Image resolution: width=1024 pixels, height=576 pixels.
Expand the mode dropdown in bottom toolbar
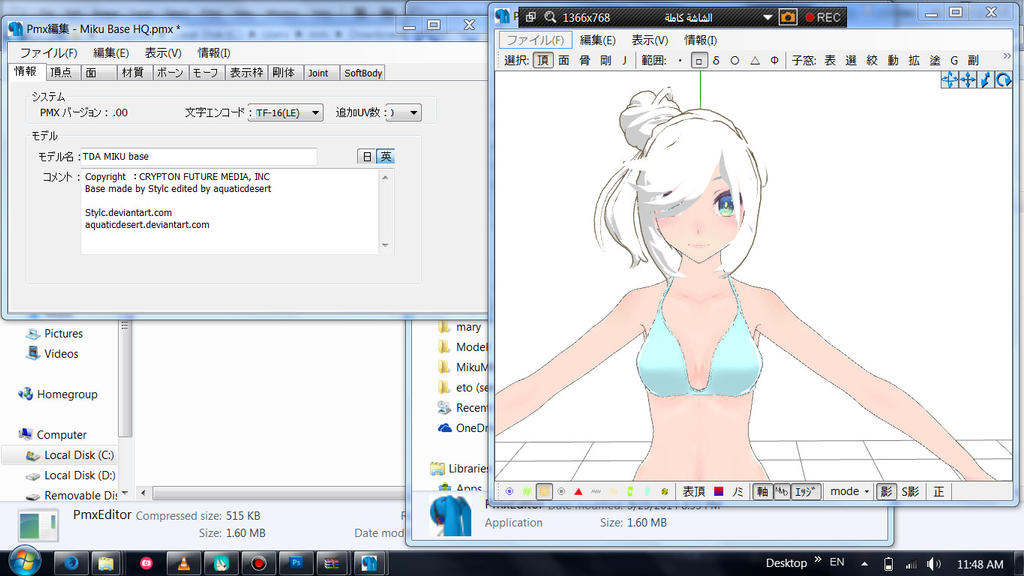(x=850, y=491)
